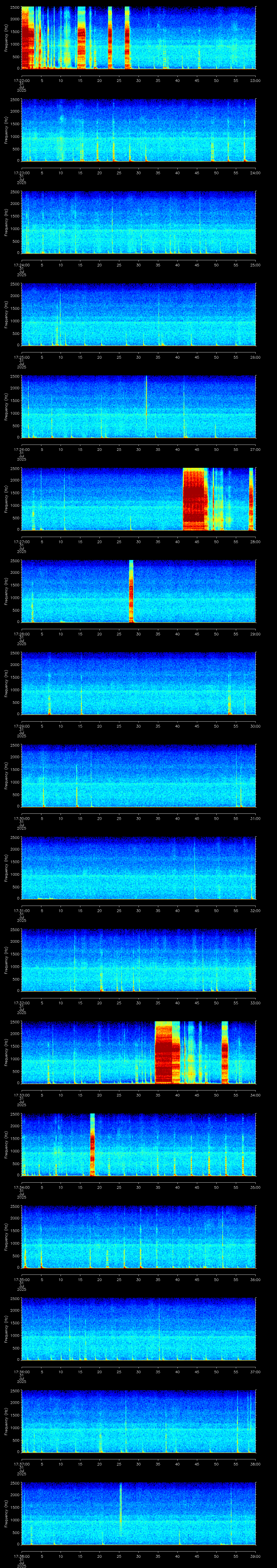The width and height of the screenshot is (277, 1568).
Task: Click the 17:27:00 start time label
Action: click(21, 542)
